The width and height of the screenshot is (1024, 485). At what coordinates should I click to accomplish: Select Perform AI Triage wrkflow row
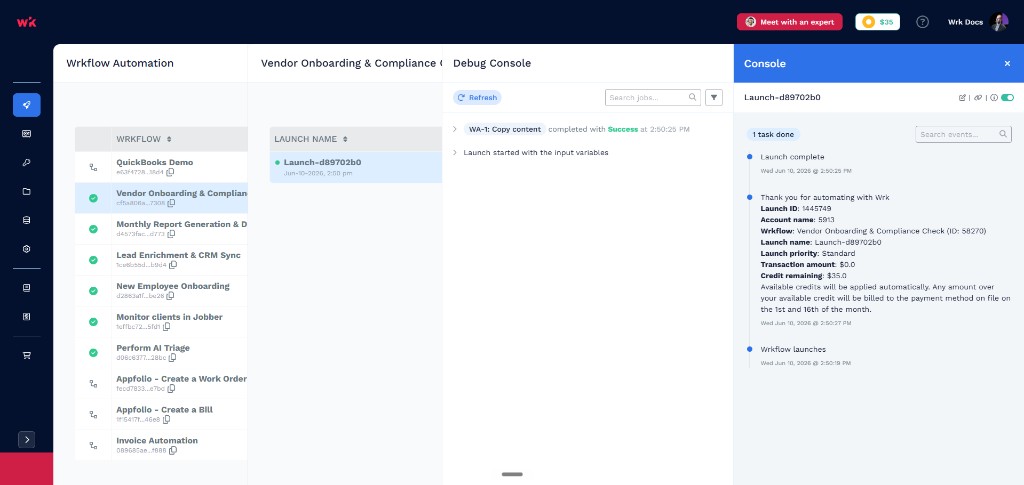161,352
